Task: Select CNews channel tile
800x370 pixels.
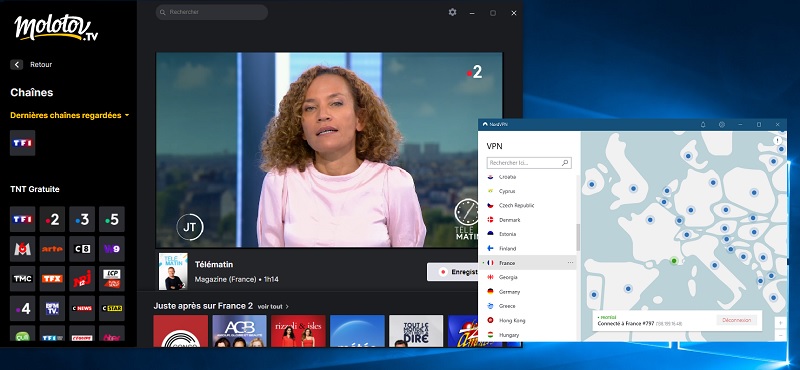Action: [82, 308]
